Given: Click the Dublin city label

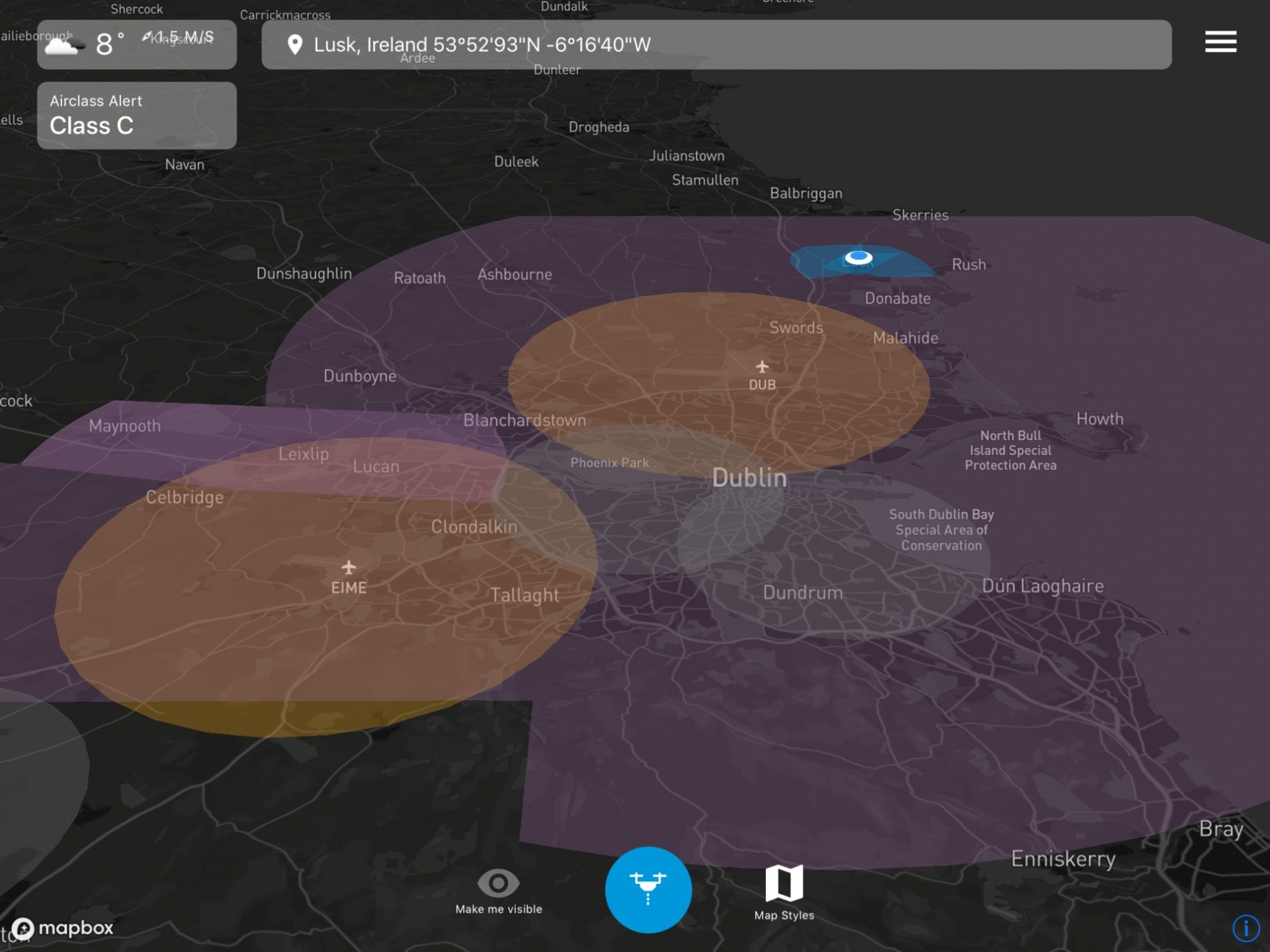Looking at the screenshot, I should click(x=749, y=478).
